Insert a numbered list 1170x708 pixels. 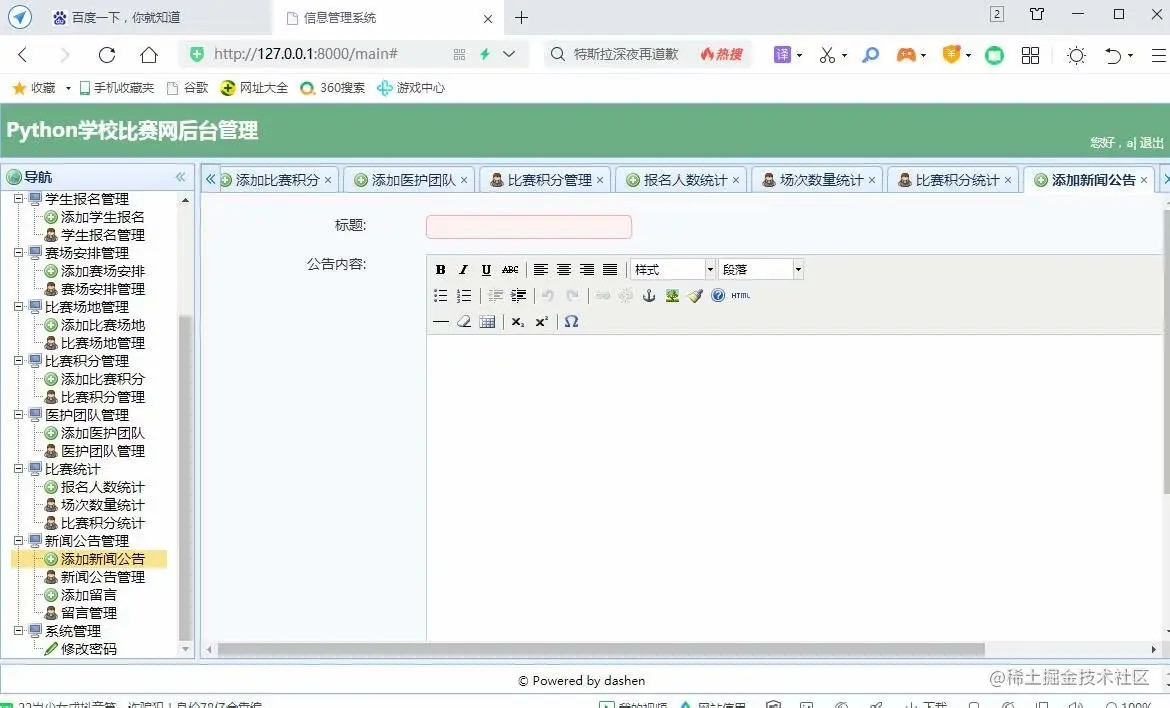point(463,295)
